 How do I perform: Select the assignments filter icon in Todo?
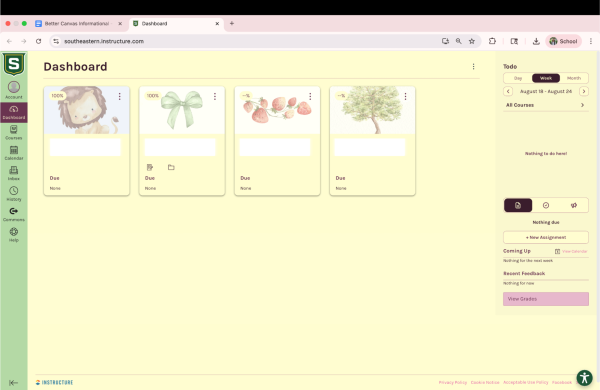pos(518,206)
